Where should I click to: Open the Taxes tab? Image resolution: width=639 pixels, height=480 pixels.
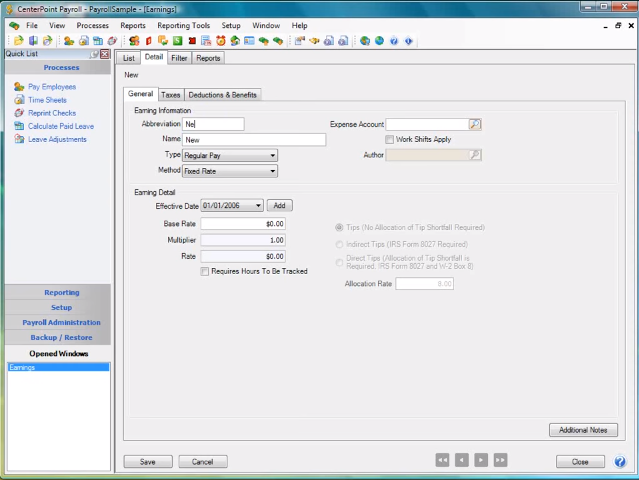[x=170, y=95]
